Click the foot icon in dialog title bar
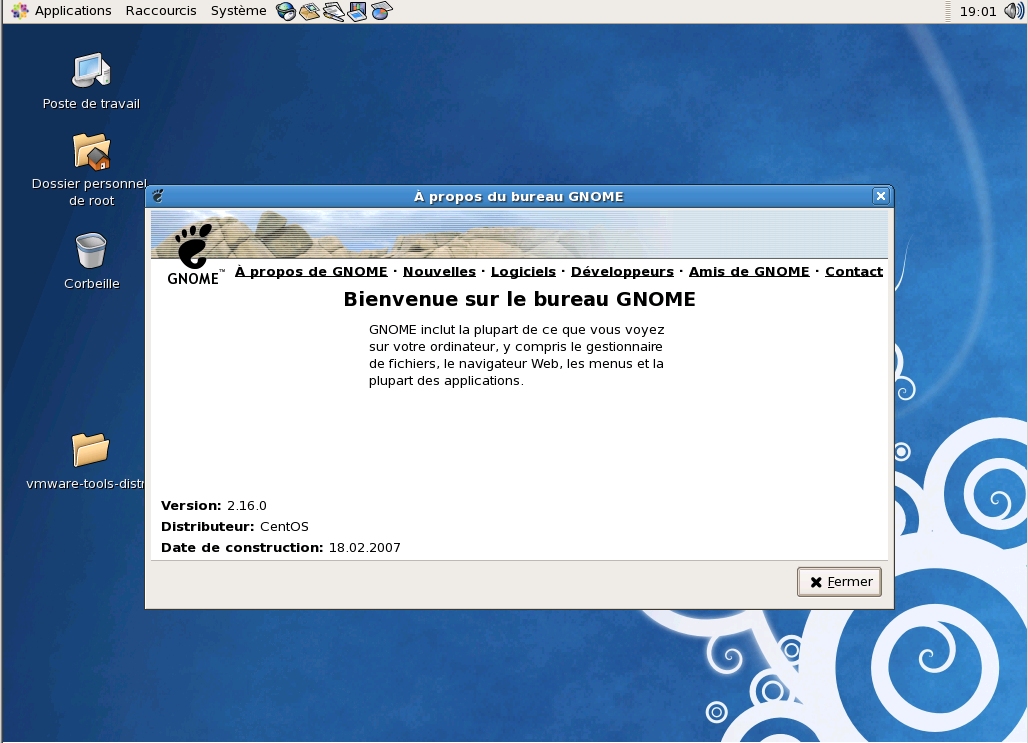 point(158,195)
